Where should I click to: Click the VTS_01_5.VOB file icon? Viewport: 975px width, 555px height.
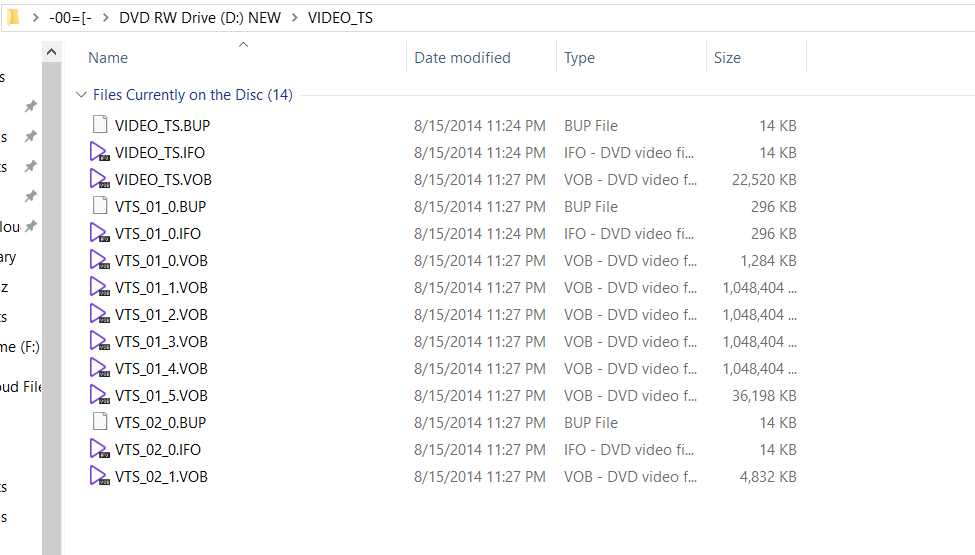99,395
